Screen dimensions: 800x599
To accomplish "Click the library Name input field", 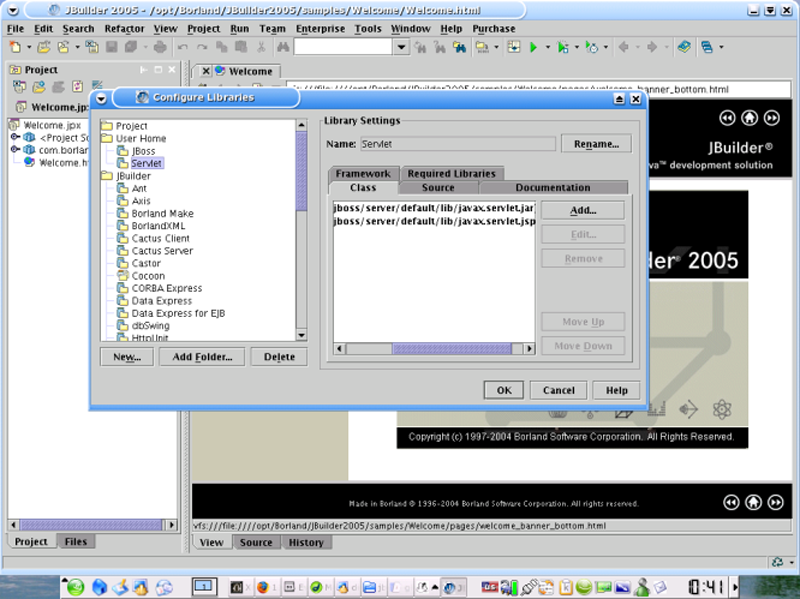I will (x=458, y=144).
